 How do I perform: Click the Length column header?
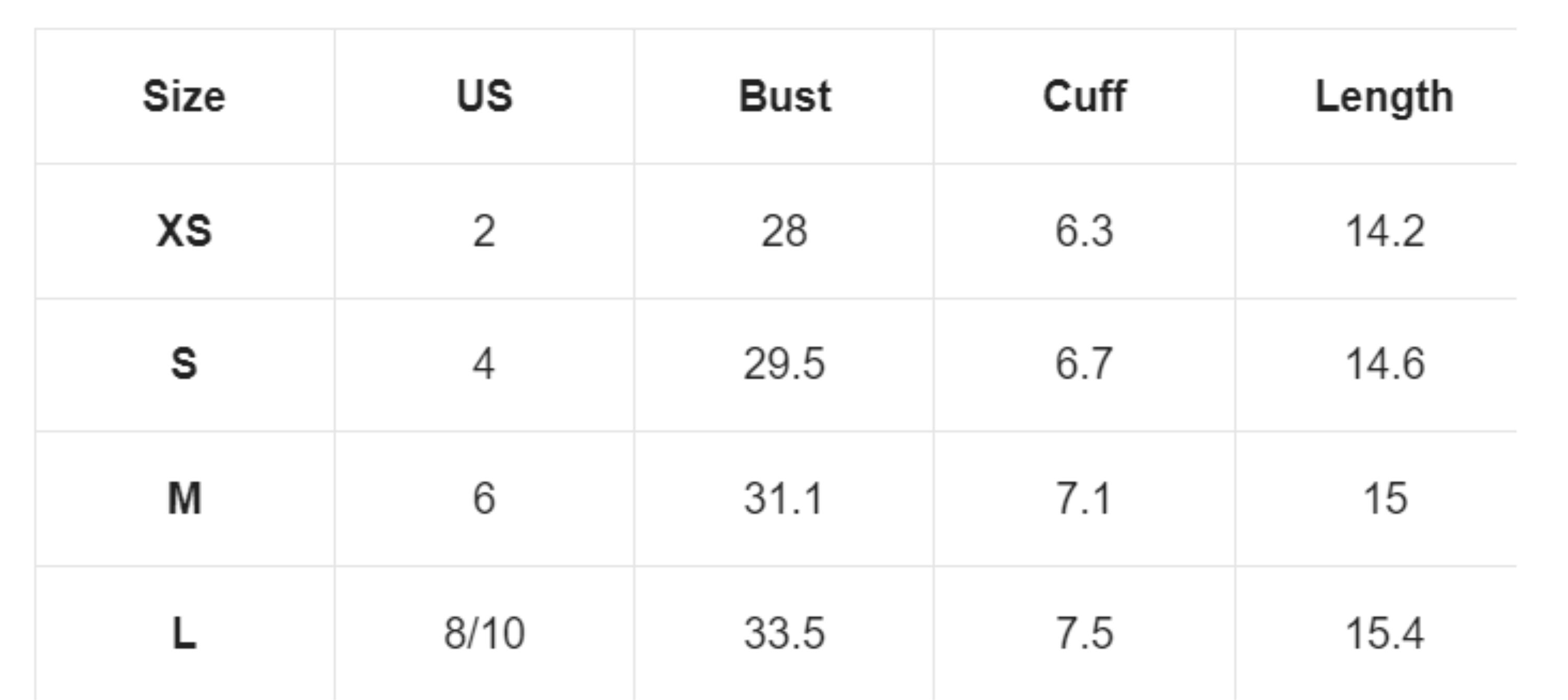click(1385, 97)
